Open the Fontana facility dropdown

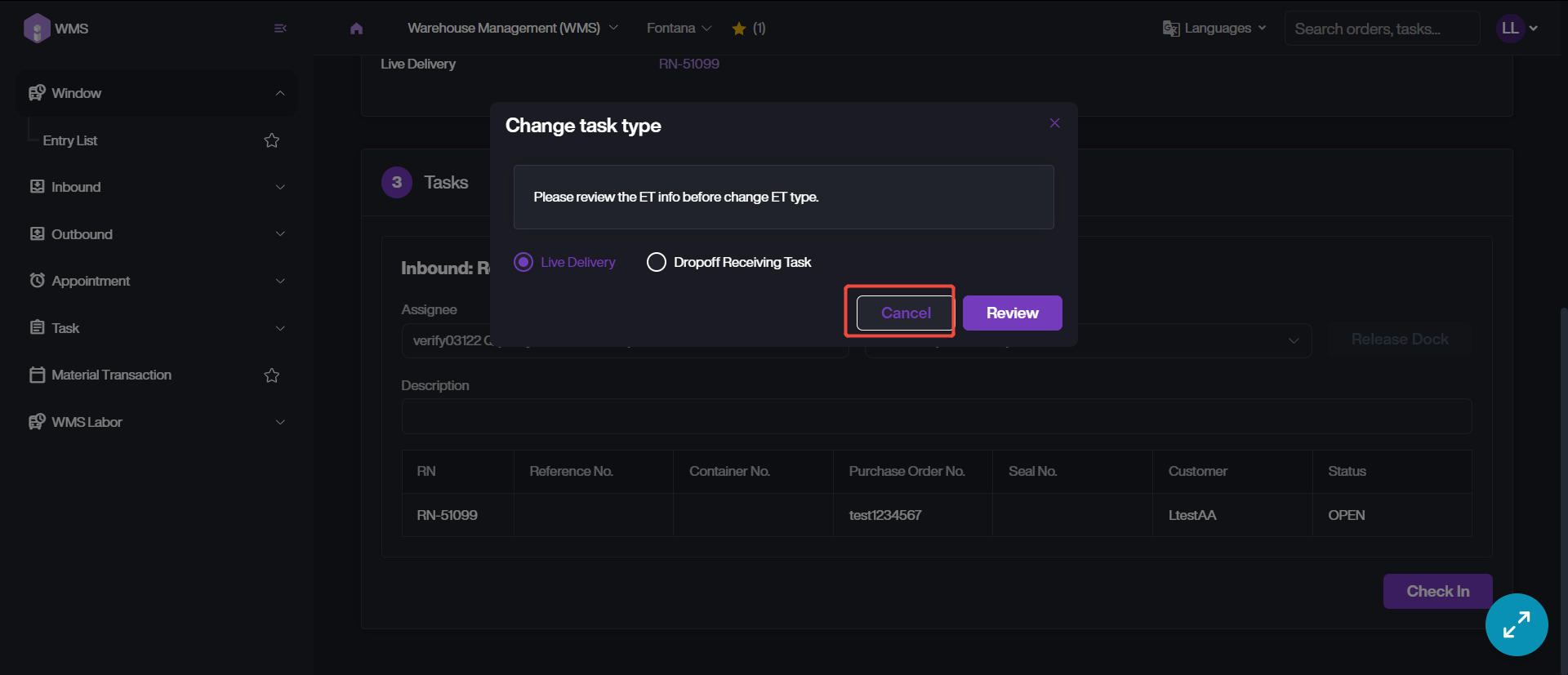[x=679, y=29]
